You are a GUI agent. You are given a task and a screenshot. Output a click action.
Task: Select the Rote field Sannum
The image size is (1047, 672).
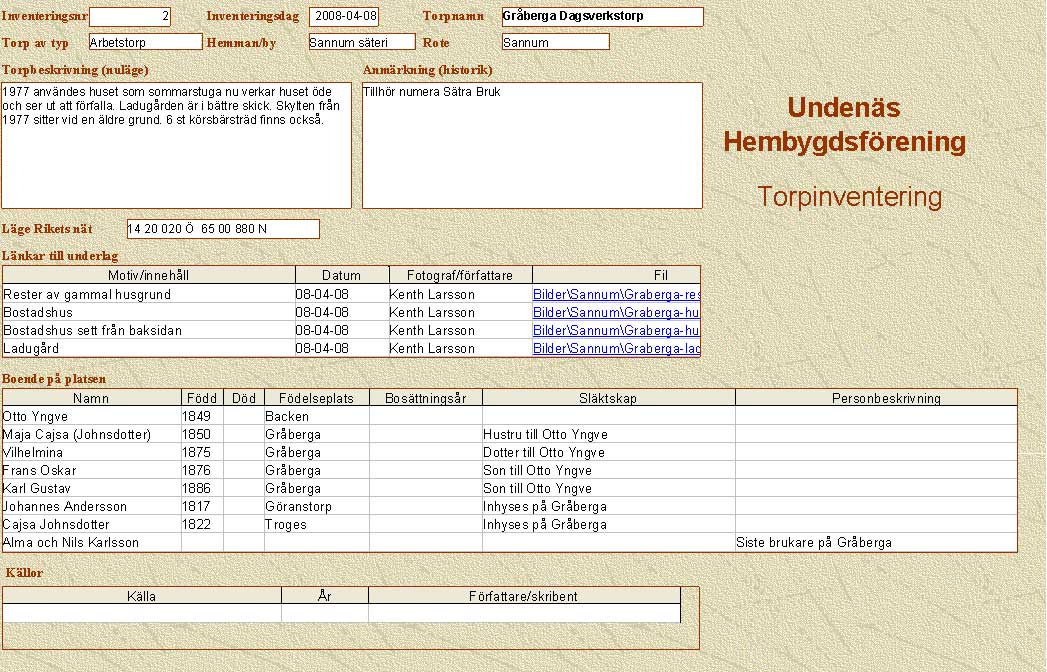click(x=555, y=42)
